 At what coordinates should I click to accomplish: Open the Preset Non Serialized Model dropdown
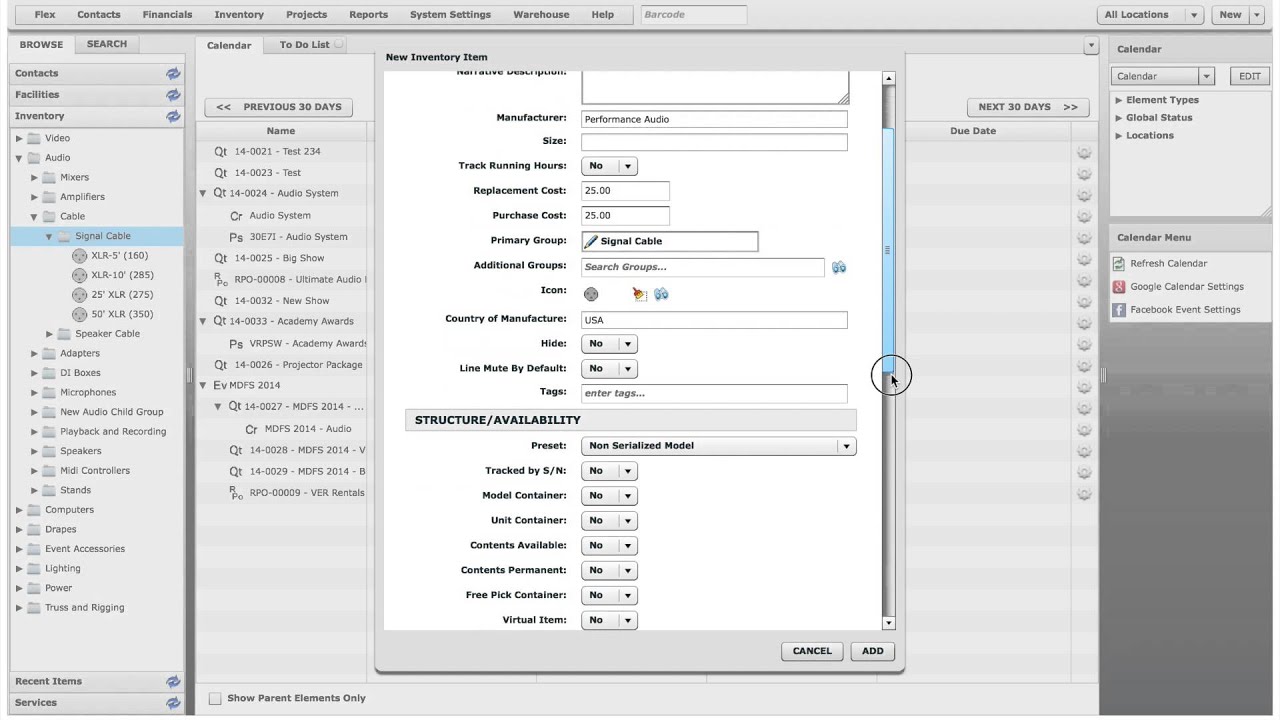coord(718,446)
